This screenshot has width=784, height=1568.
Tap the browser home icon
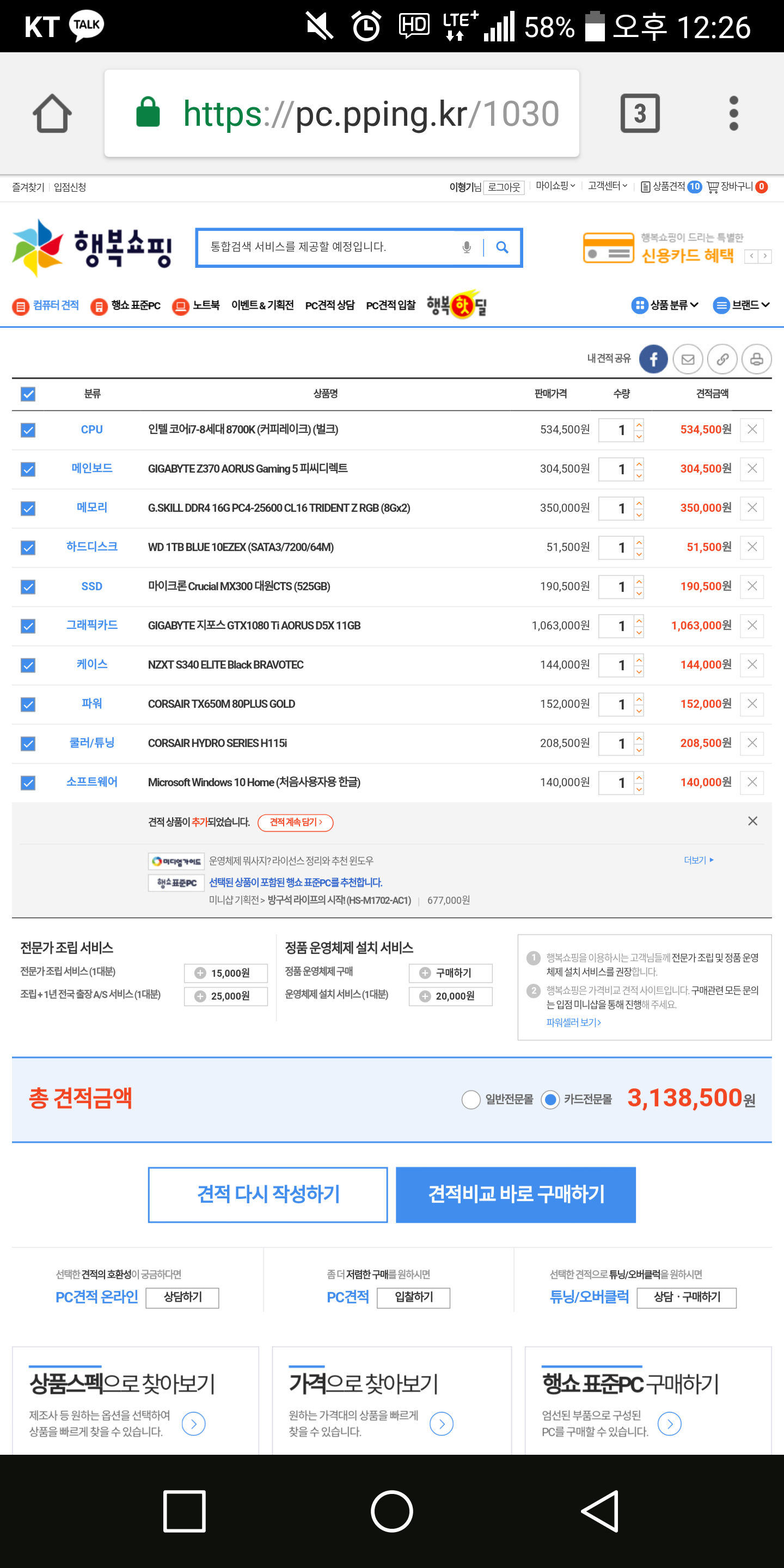point(52,113)
